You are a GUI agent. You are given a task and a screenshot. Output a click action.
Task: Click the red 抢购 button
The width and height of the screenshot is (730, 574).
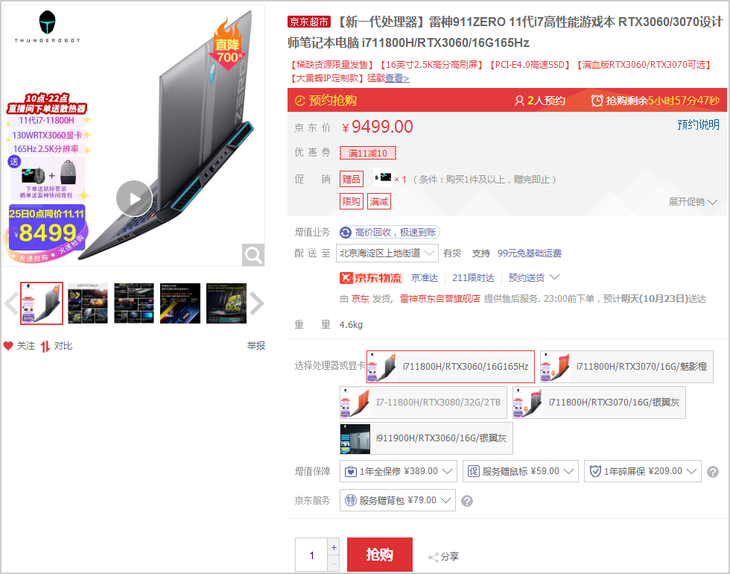[379, 555]
